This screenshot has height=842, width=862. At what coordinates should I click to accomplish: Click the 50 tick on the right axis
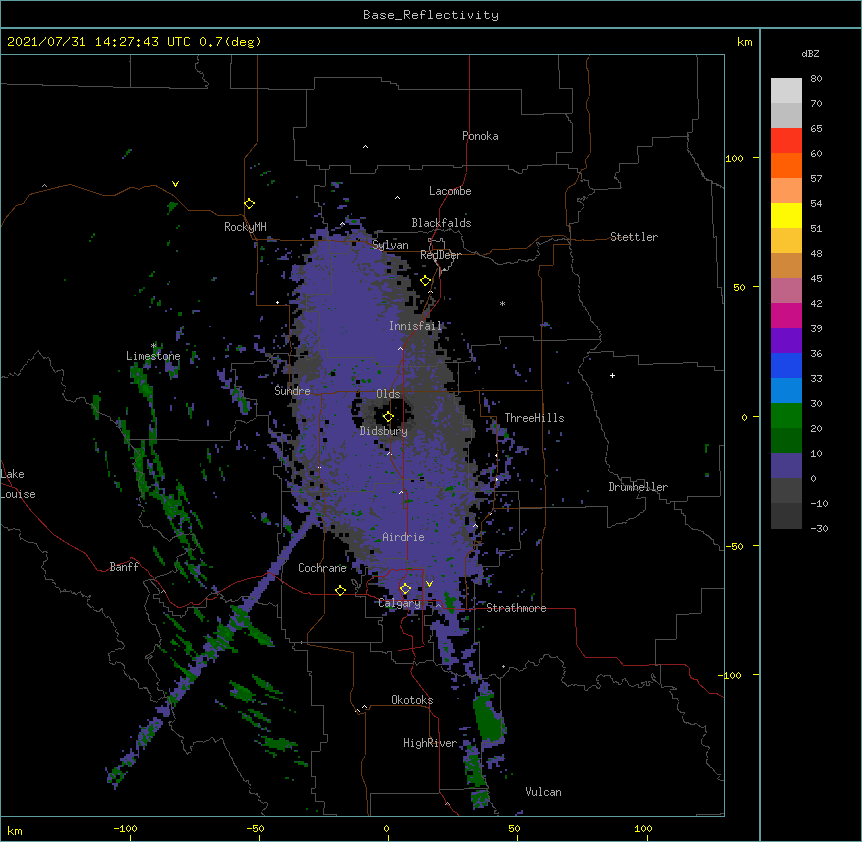click(739, 287)
